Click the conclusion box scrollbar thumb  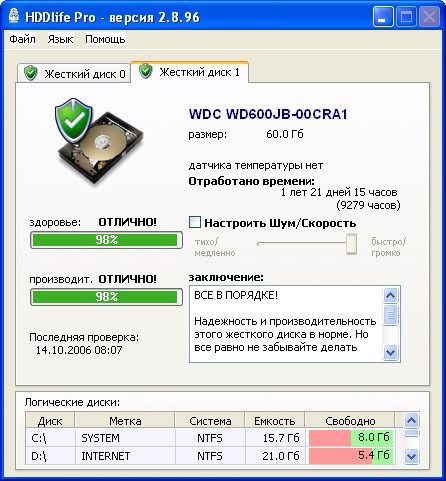point(390,315)
